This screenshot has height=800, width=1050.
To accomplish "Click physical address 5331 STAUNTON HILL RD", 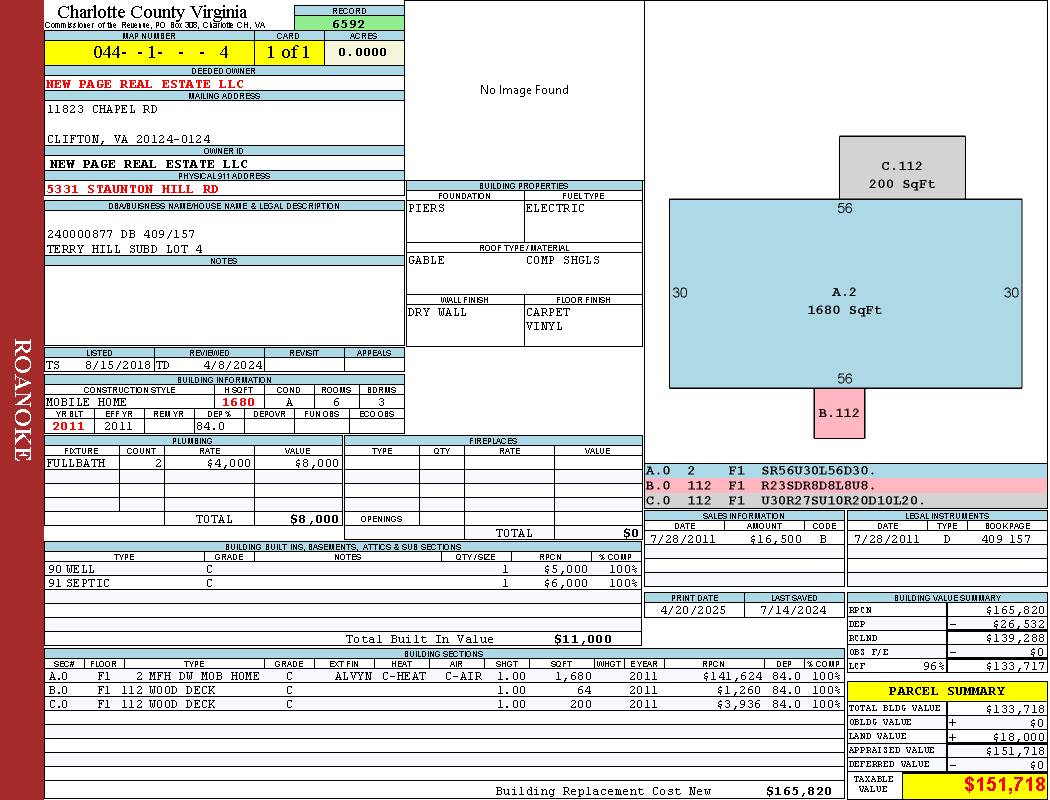I will (x=132, y=189).
